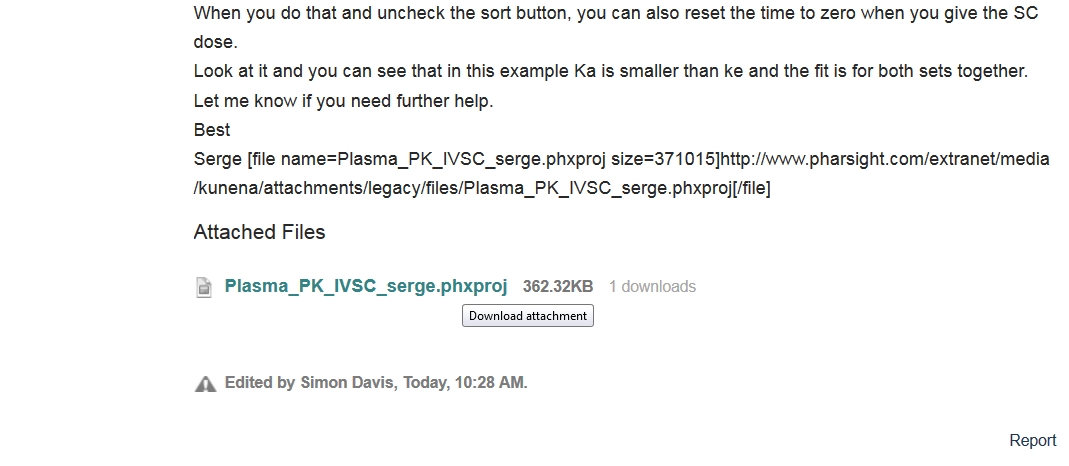Click the Simon Davis name in edit note
Image resolution: width=1069 pixels, height=466 pixels.
click(x=347, y=383)
